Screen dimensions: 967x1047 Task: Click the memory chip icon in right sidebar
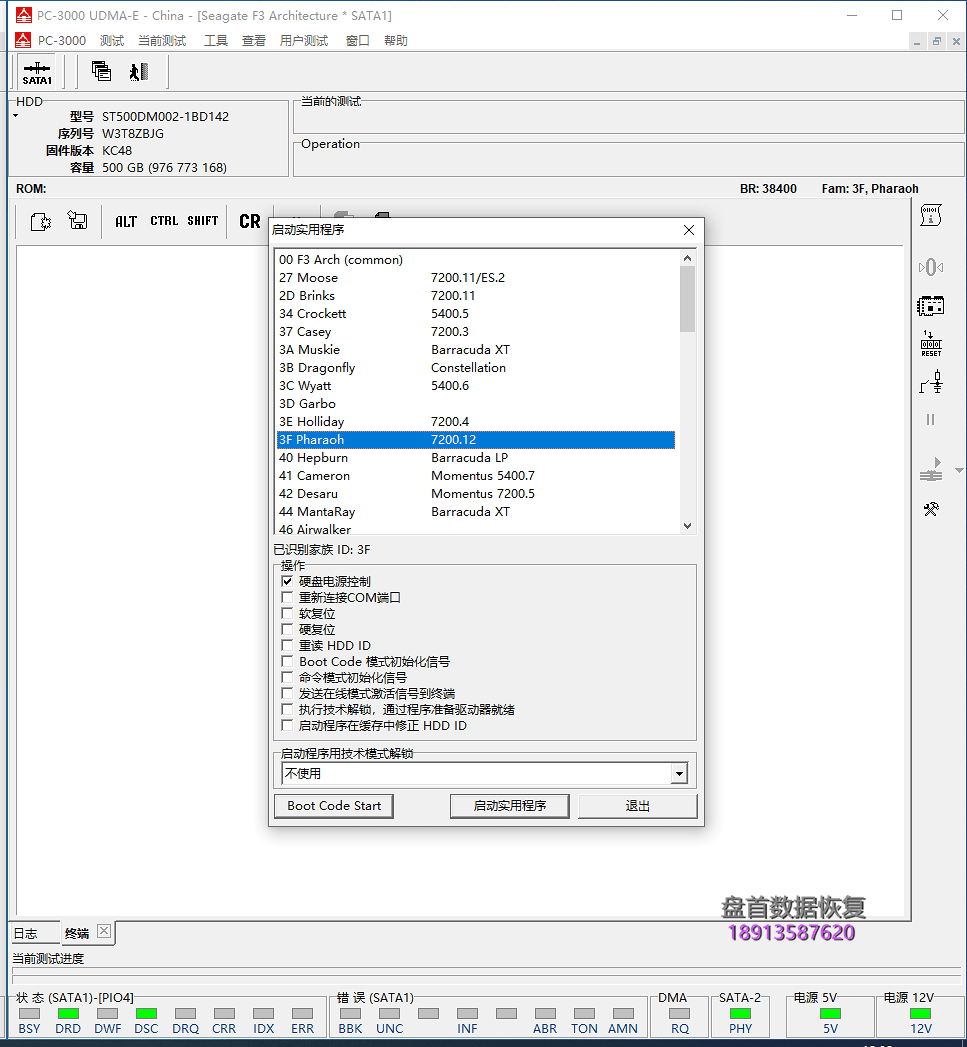[931, 306]
